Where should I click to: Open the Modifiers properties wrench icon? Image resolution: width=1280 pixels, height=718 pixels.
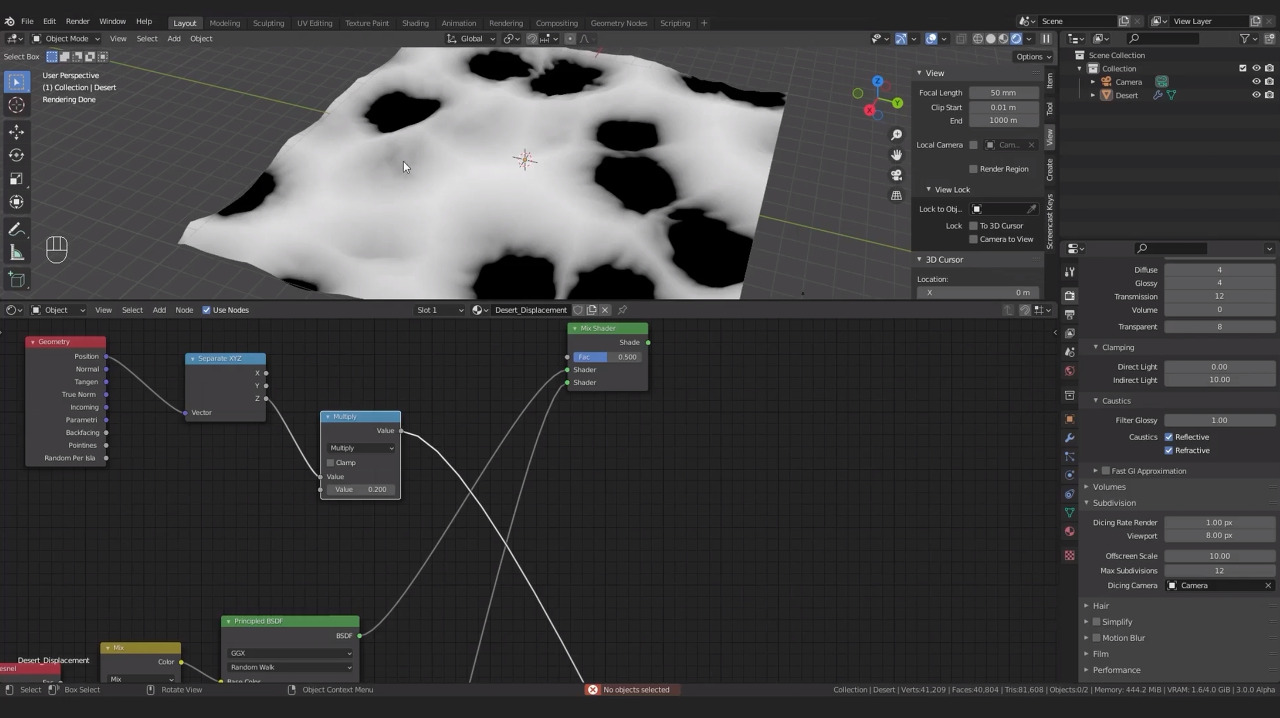(x=1069, y=438)
